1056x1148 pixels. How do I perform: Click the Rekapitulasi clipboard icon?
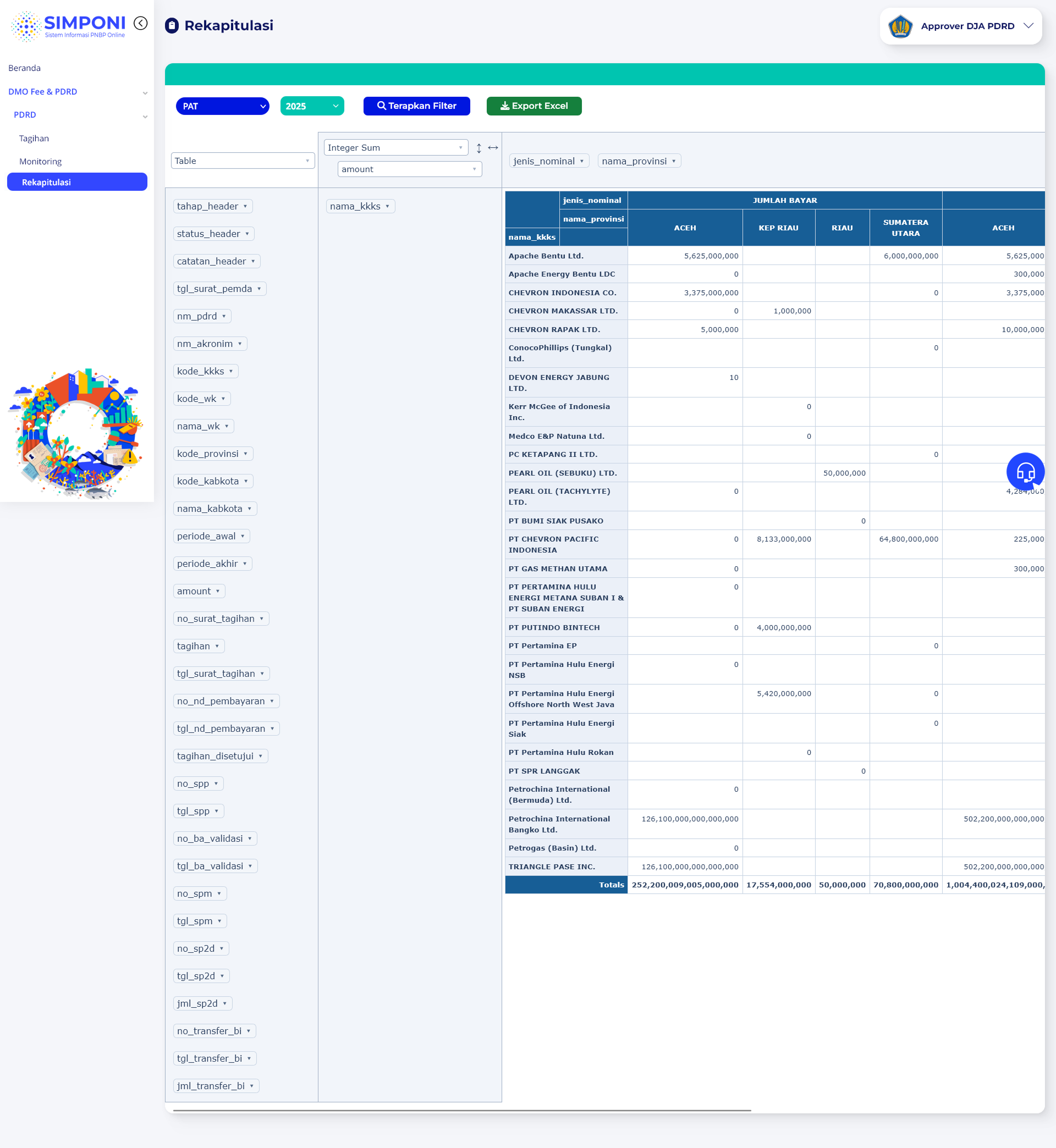point(172,26)
